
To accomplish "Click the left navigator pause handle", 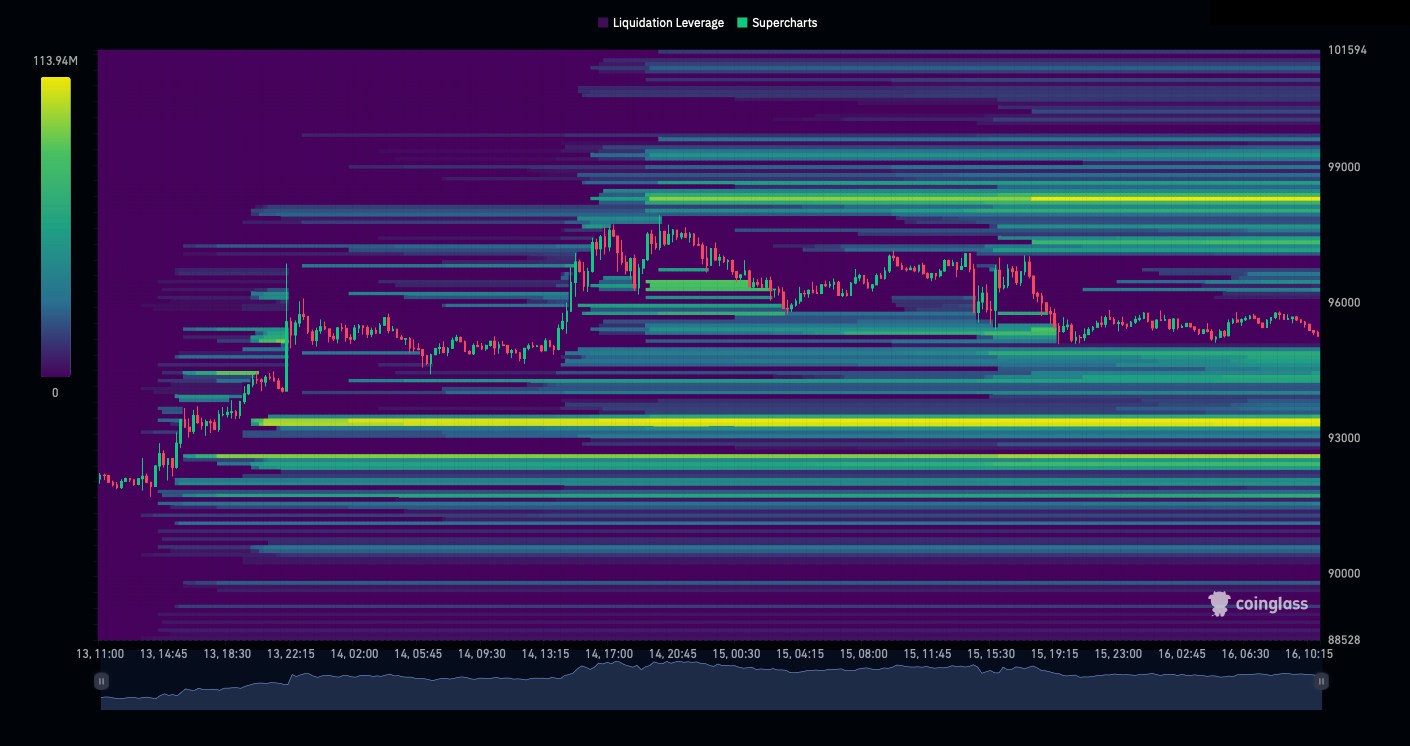I will [x=101, y=681].
